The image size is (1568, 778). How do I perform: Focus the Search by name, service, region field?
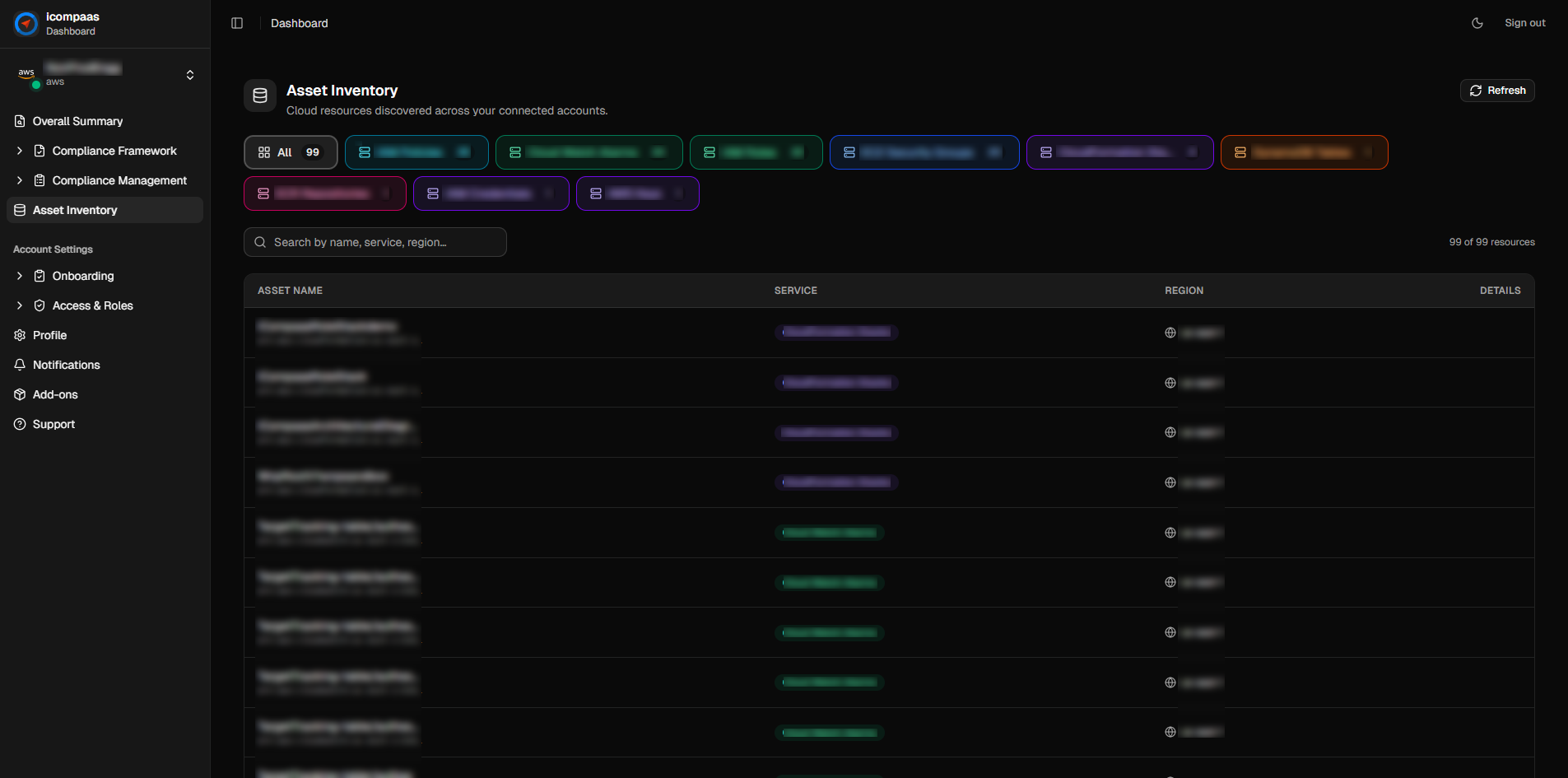click(375, 242)
